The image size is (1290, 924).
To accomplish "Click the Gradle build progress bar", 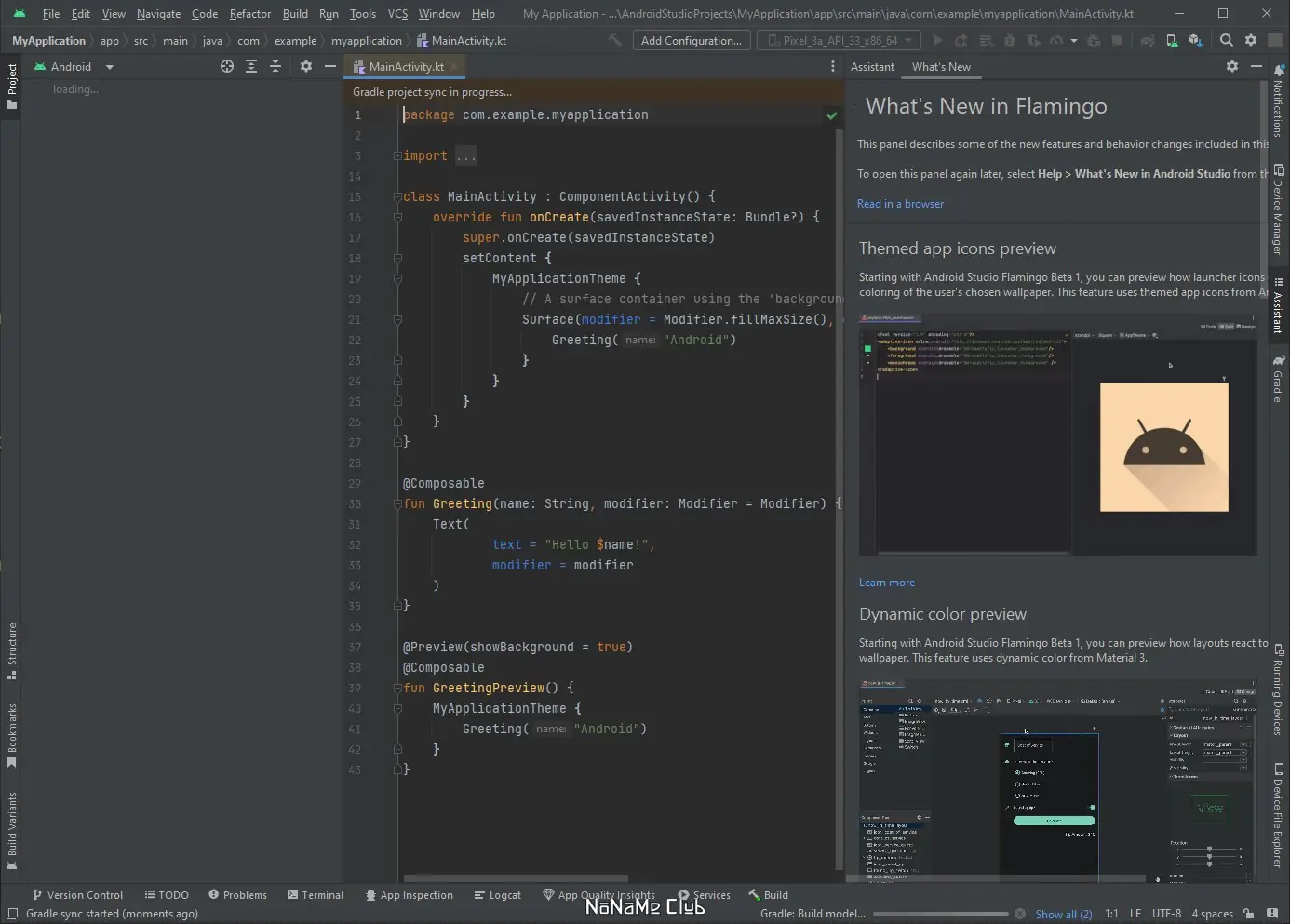I will coord(940,914).
